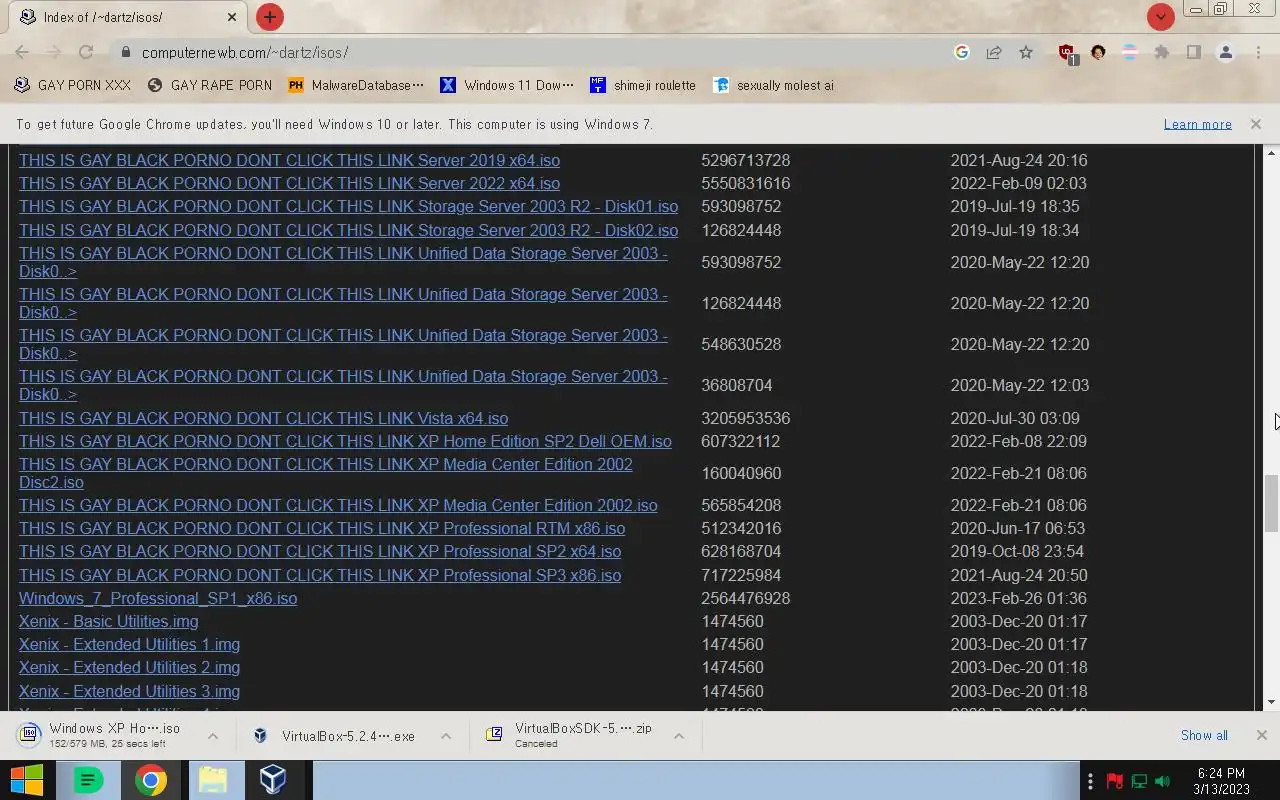Open the uBlock Origin extension icon
Screen dimensions: 1280x800
coord(1067,53)
